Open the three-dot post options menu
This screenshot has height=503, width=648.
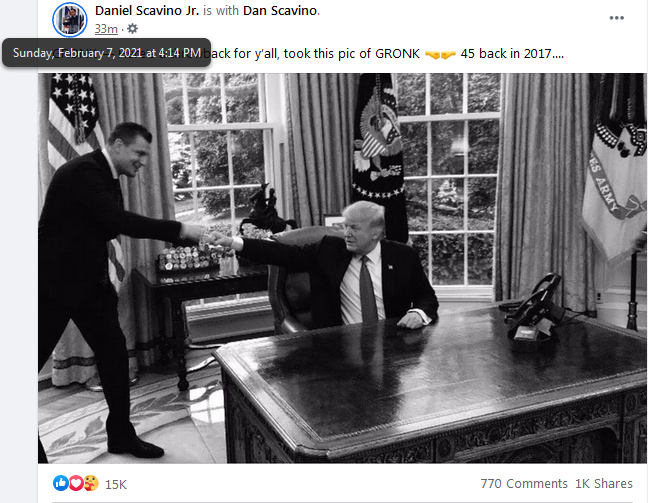pos(616,18)
